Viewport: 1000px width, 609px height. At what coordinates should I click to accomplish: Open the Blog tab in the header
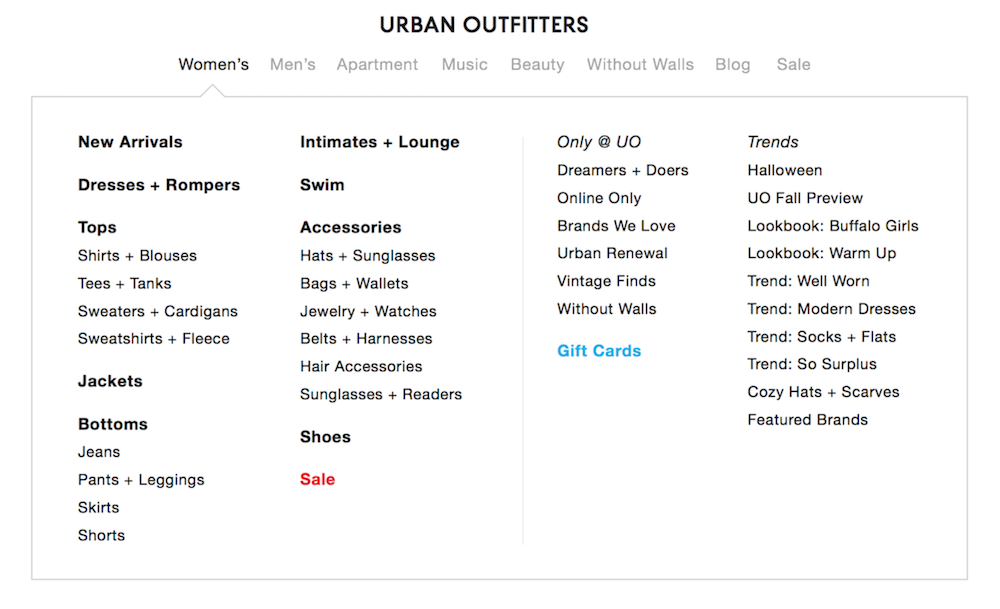(x=733, y=65)
